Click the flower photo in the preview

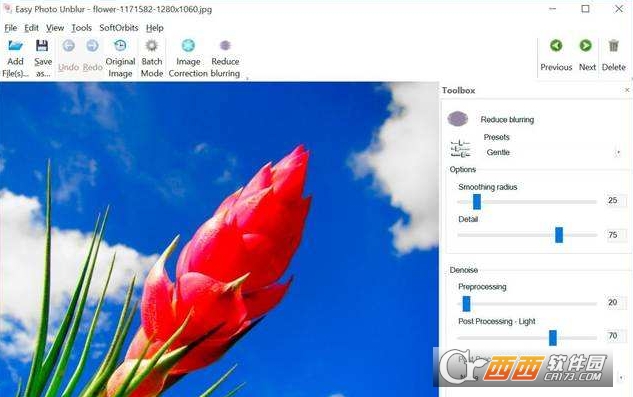click(219, 239)
